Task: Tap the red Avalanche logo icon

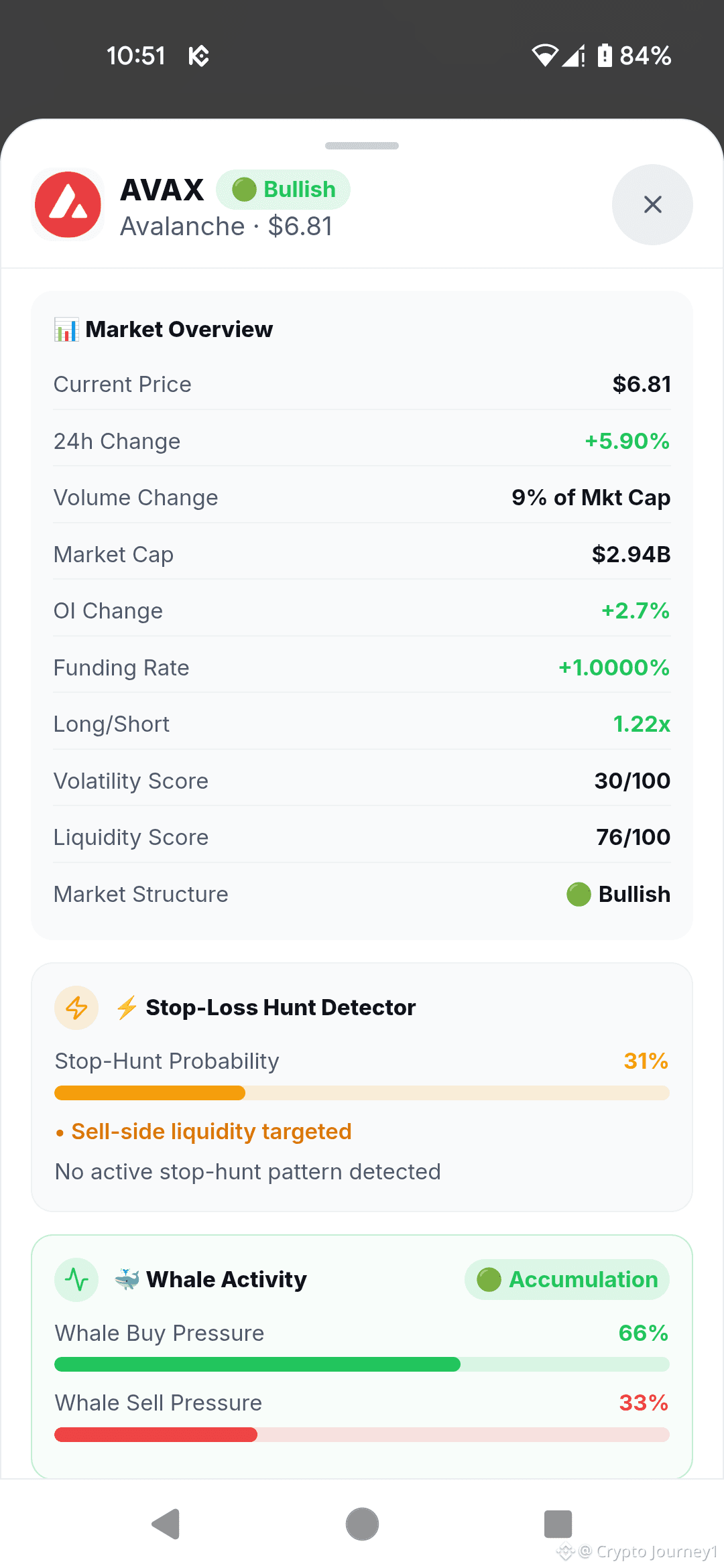Action: 68,204
